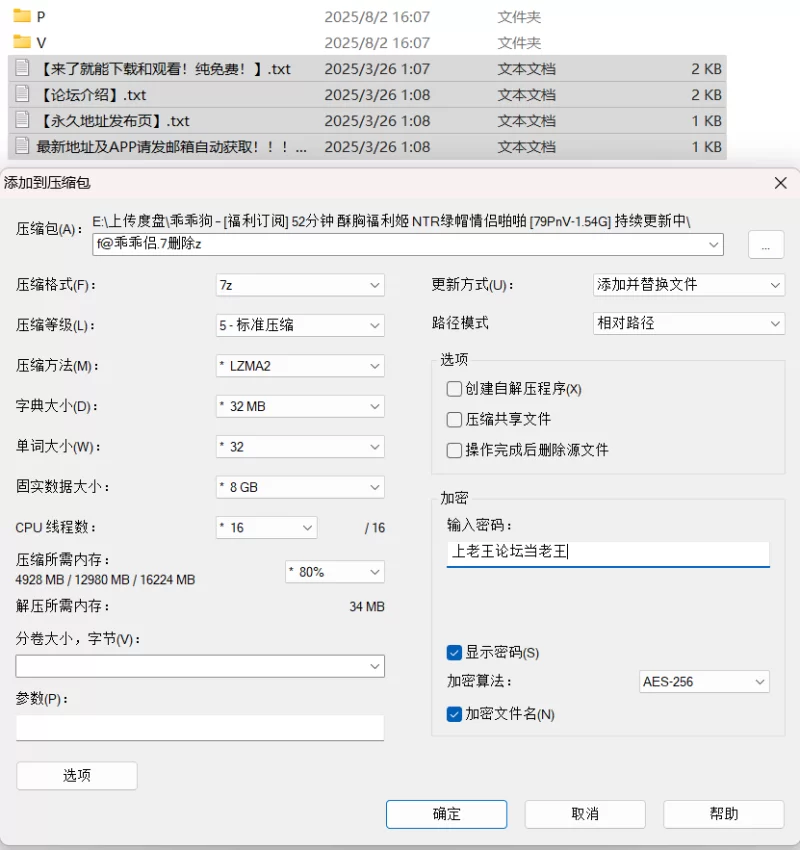
Task: Open 压缩格式 7z dropdown
Action: click(x=300, y=285)
